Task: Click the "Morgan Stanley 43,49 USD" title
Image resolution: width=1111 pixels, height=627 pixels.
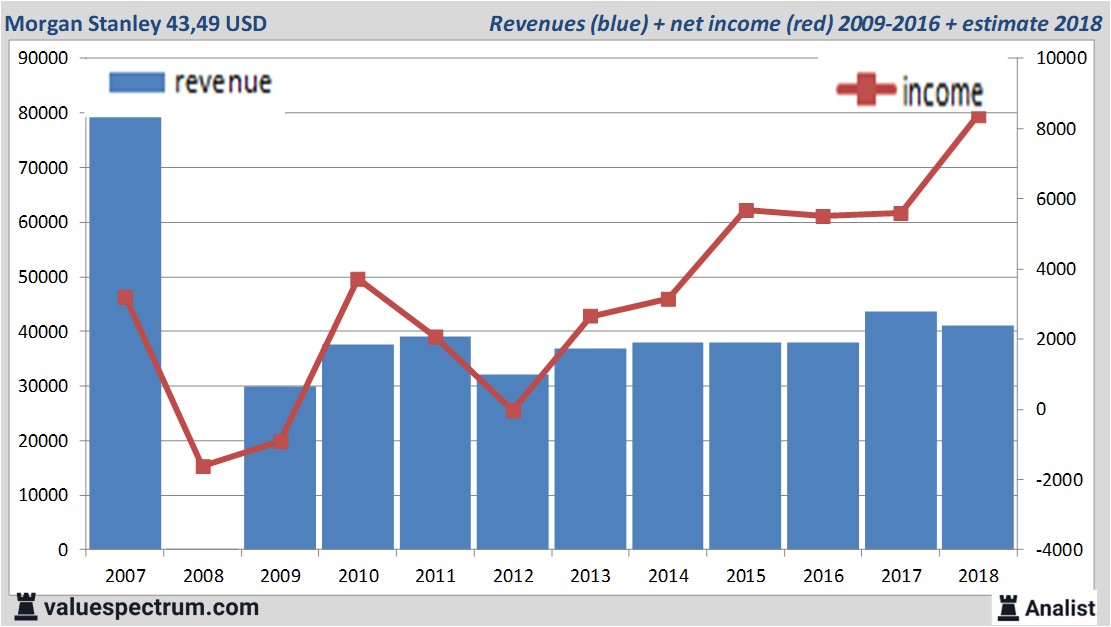Action: point(136,23)
